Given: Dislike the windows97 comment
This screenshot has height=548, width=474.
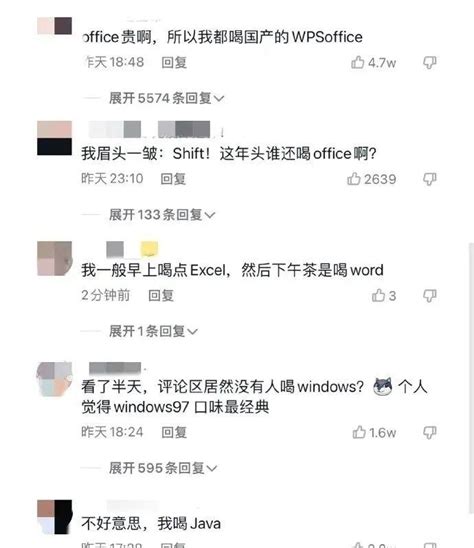Looking at the screenshot, I should 429,433.
